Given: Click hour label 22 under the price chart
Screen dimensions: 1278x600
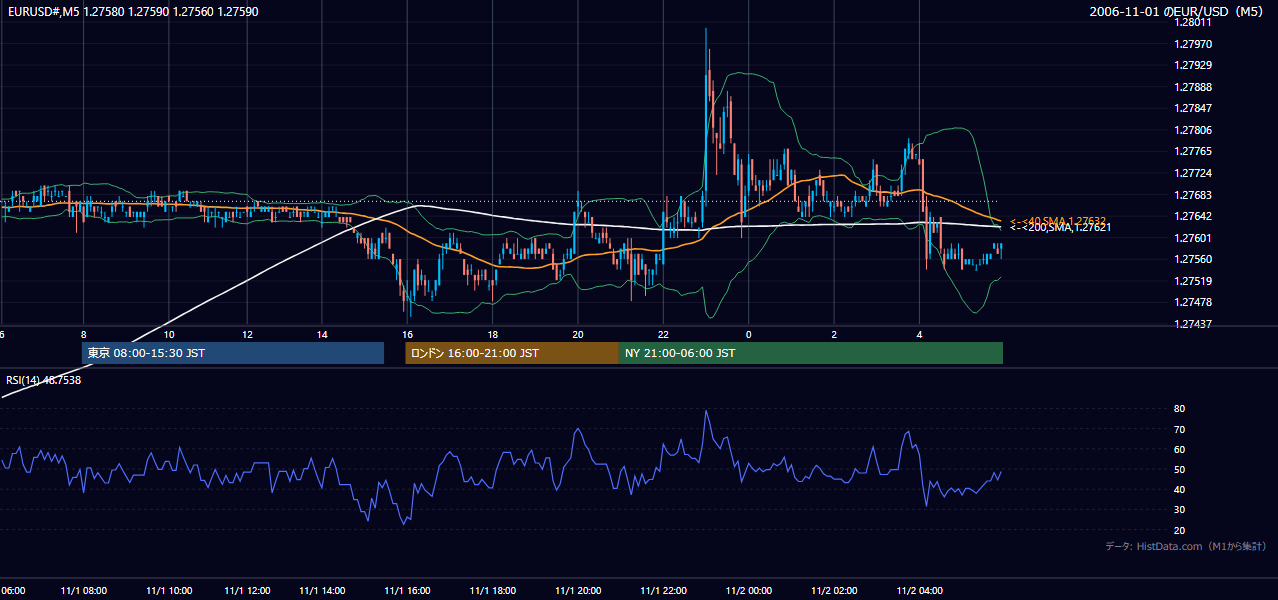Looking at the screenshot, I should click(x=663, y=334).
